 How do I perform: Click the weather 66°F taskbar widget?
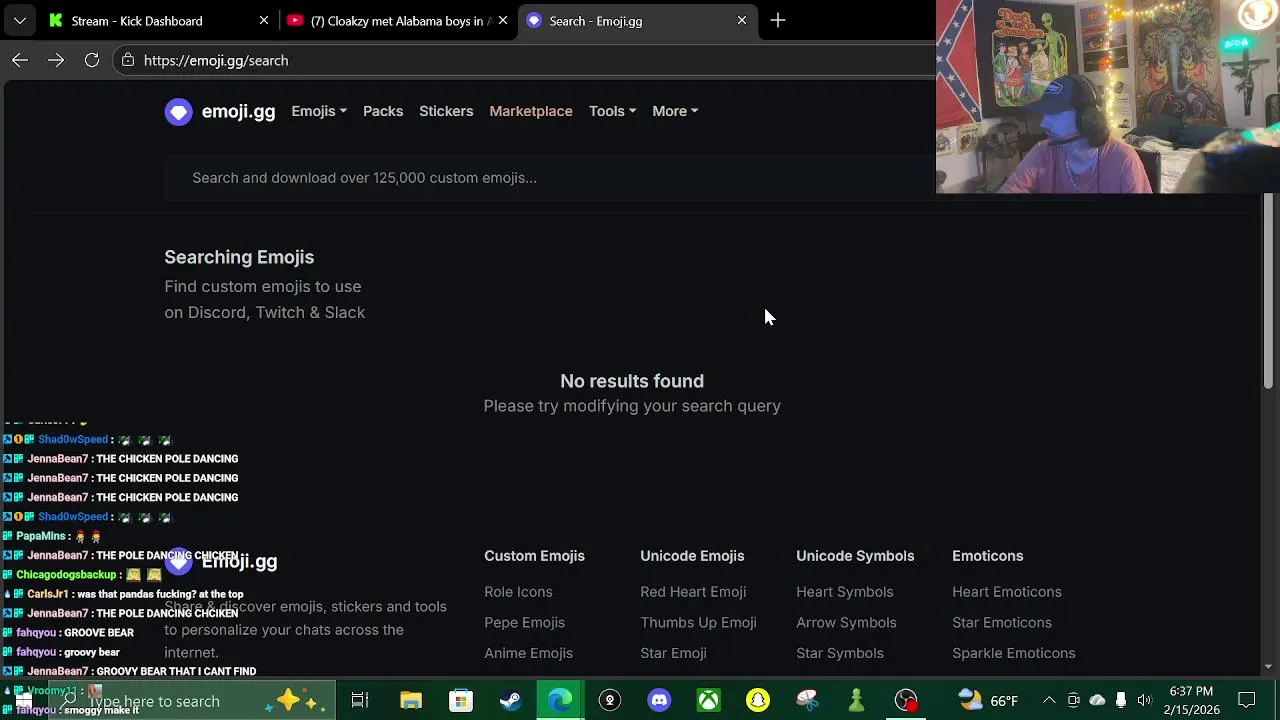point(988,700)
